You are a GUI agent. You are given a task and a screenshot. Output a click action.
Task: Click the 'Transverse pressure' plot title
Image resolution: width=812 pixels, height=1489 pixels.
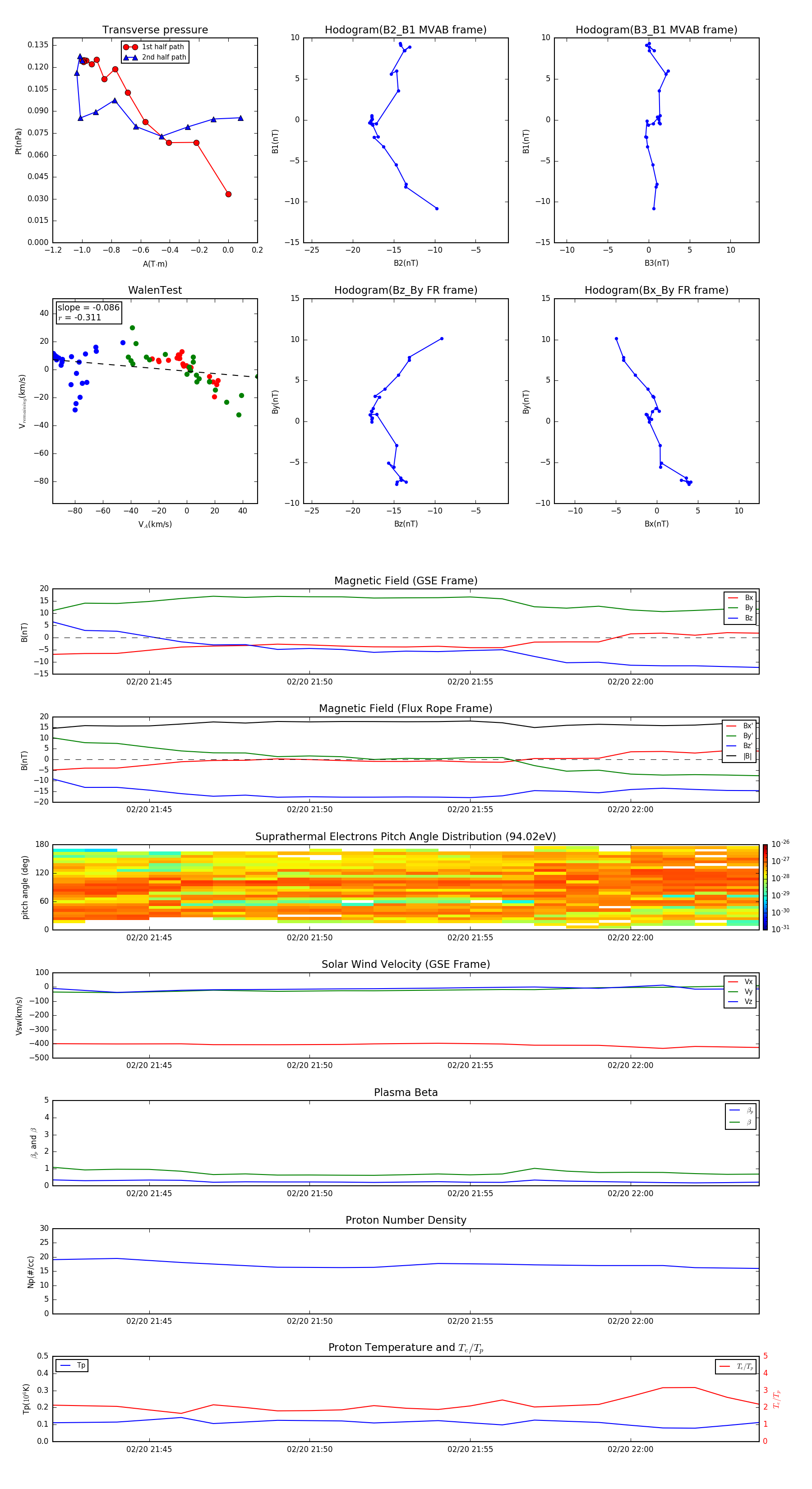(x=155, y=29)
